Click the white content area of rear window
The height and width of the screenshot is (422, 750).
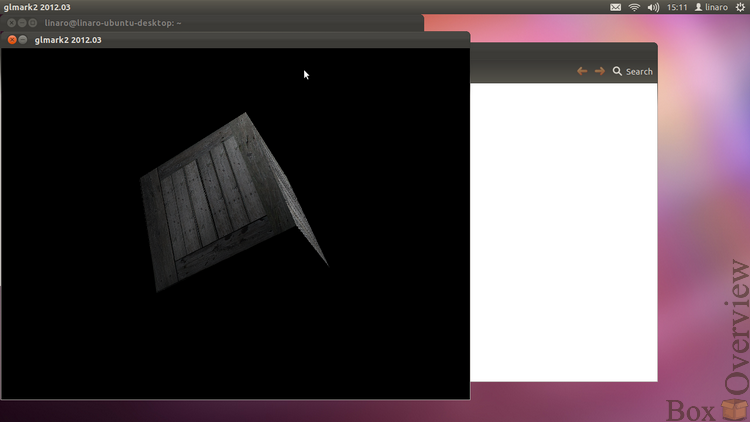pyautogui.click(x=563, y=232)
